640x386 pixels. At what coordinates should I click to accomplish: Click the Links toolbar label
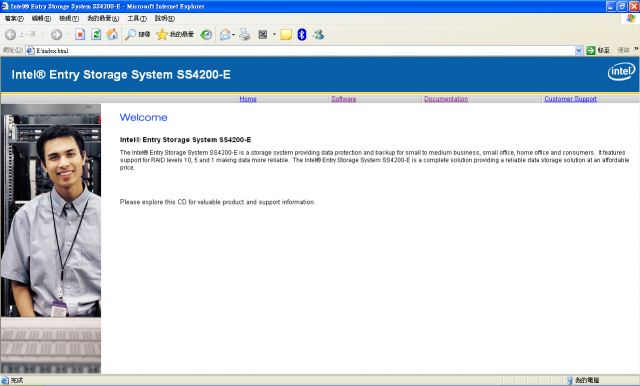coord(623,50)
